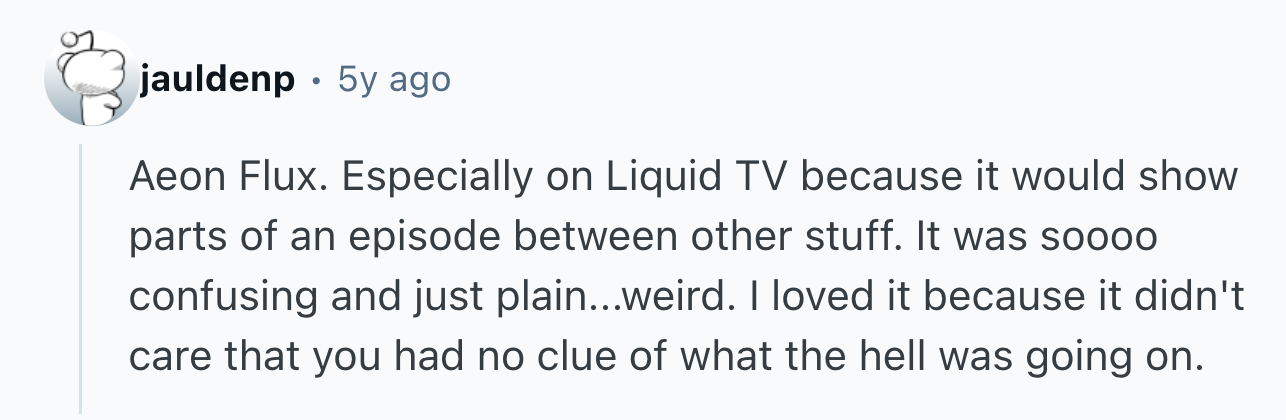
Task: Visit the jauldenp username profile link
Action: tap(217, 79)
